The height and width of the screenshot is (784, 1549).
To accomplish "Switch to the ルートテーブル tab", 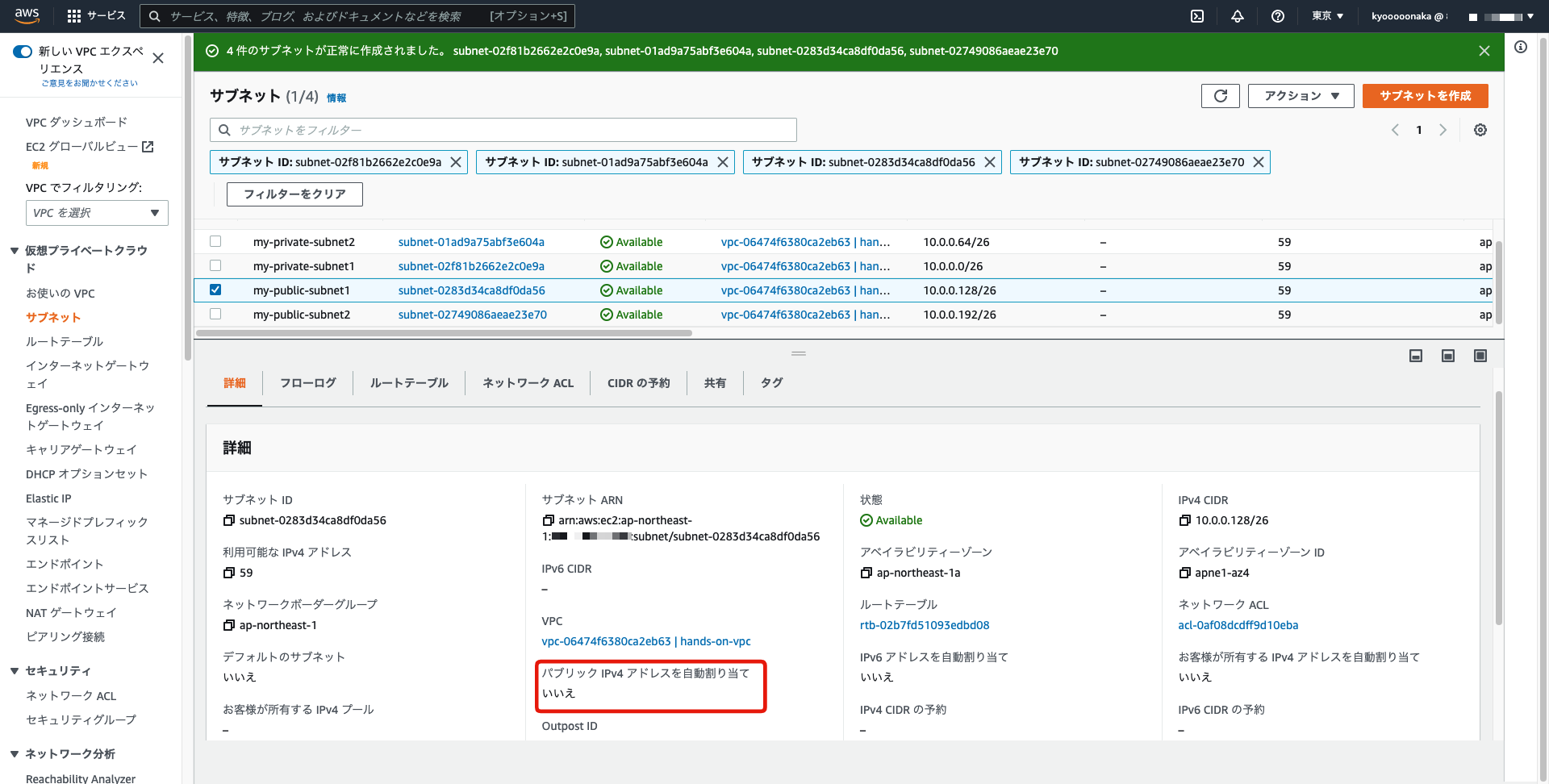I will pos(409,383).
